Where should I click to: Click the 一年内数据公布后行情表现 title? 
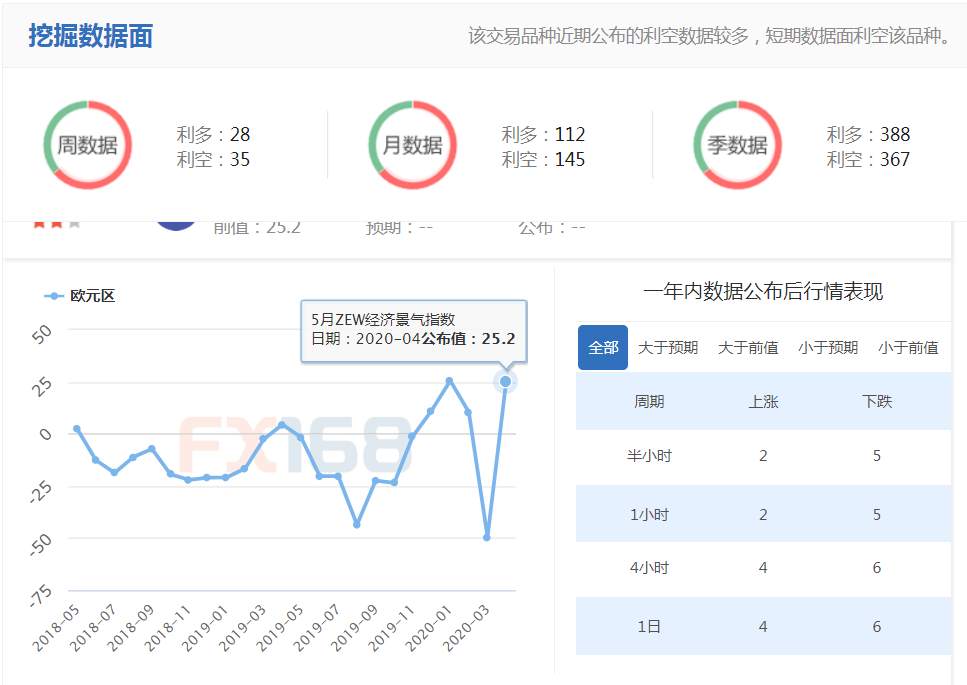[763, 290]
